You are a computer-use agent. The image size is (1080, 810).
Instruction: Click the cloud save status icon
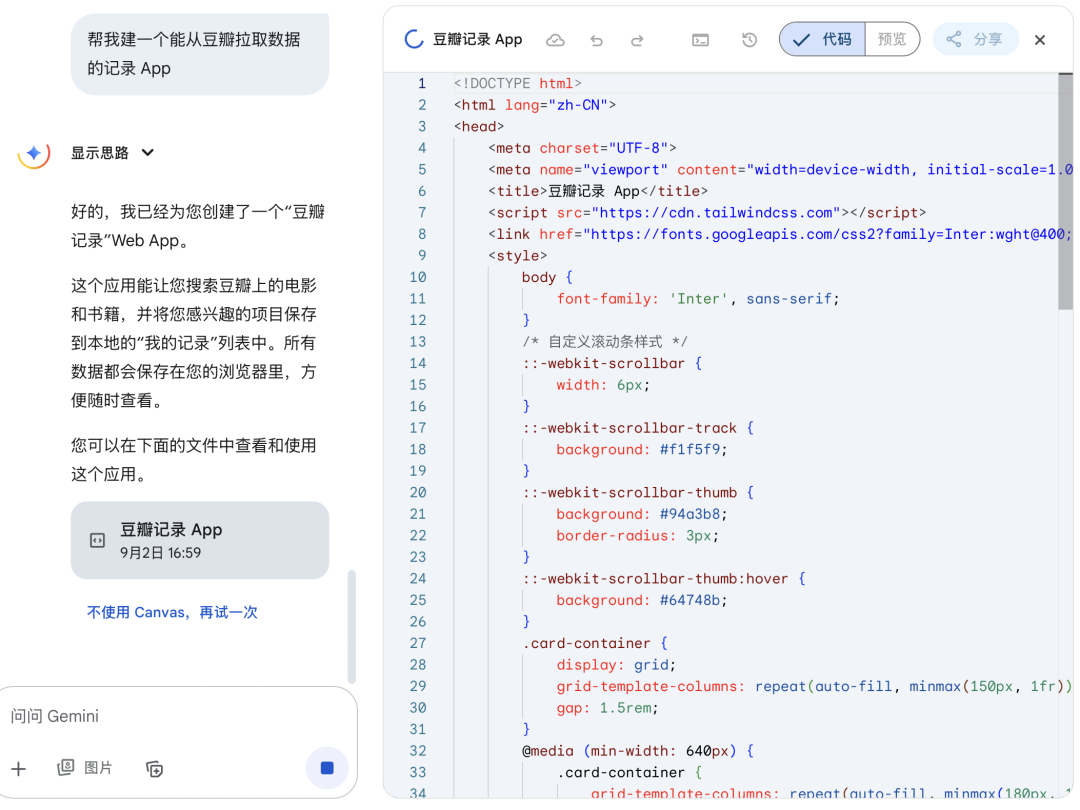click(x=555, y=40)
